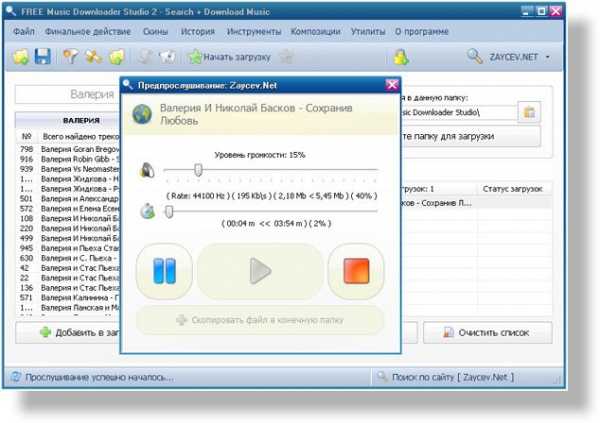This screenshot has width=600, height=423.
Task: Select track row 939 Валерия Vs Neomaster
Action: pyautogui.click(x=69, y=169)
